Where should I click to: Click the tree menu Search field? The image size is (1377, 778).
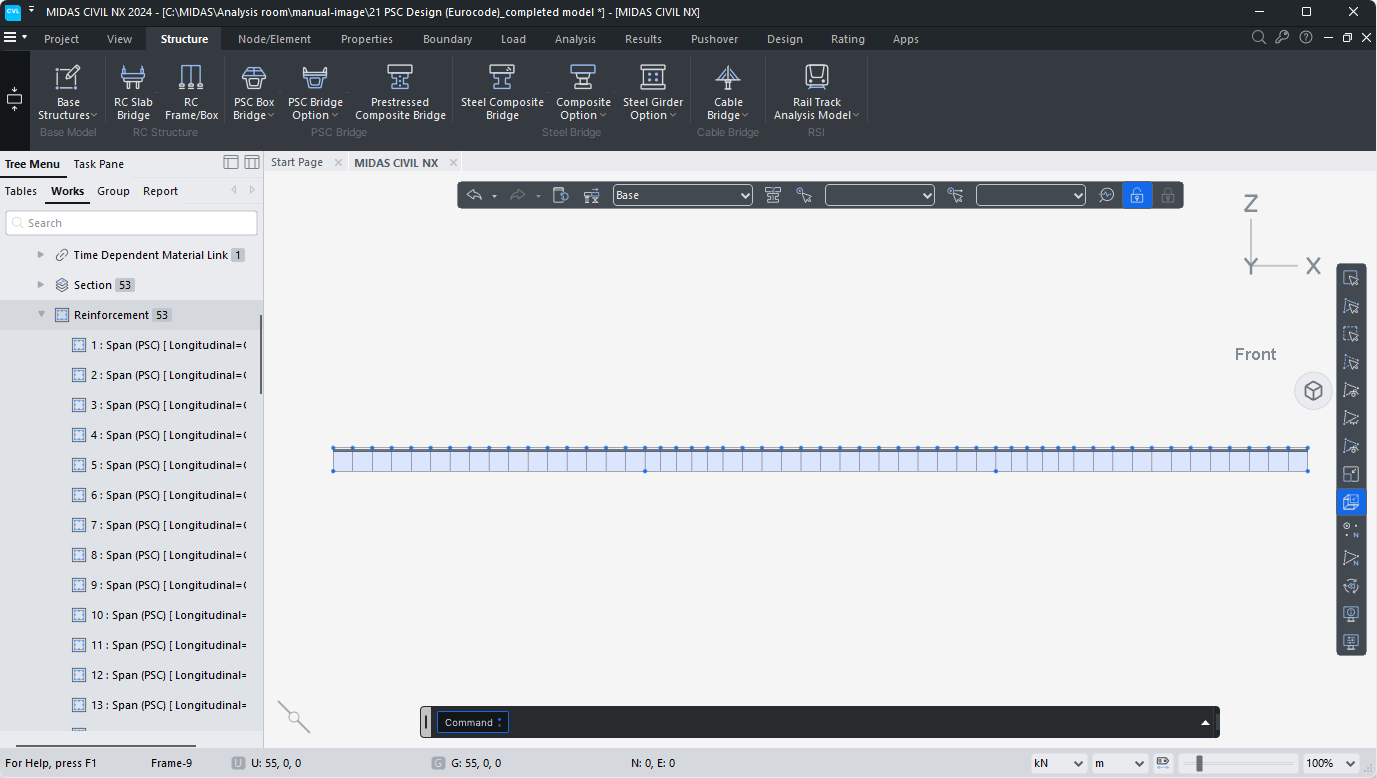point(132,223)
